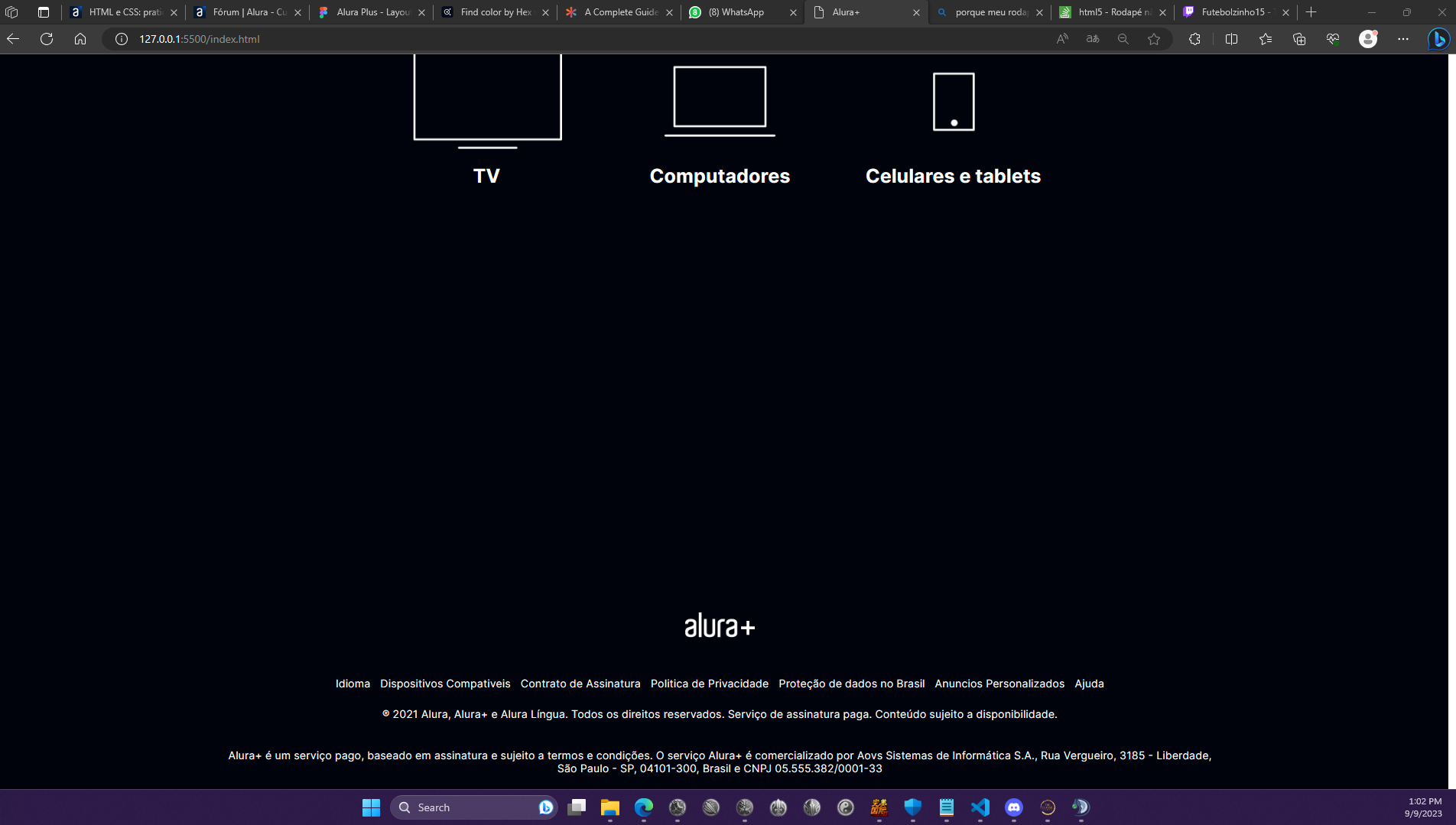Open Dispositivos Compativeis footer link
The image size is (1456, 825).
pos(445,684)
